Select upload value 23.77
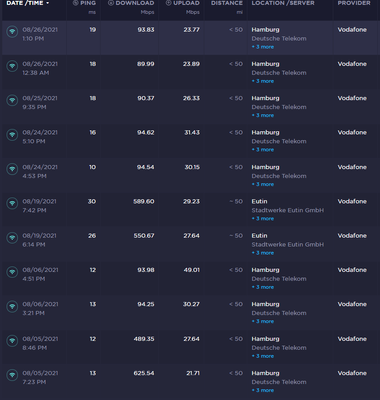 pos(192,30)
